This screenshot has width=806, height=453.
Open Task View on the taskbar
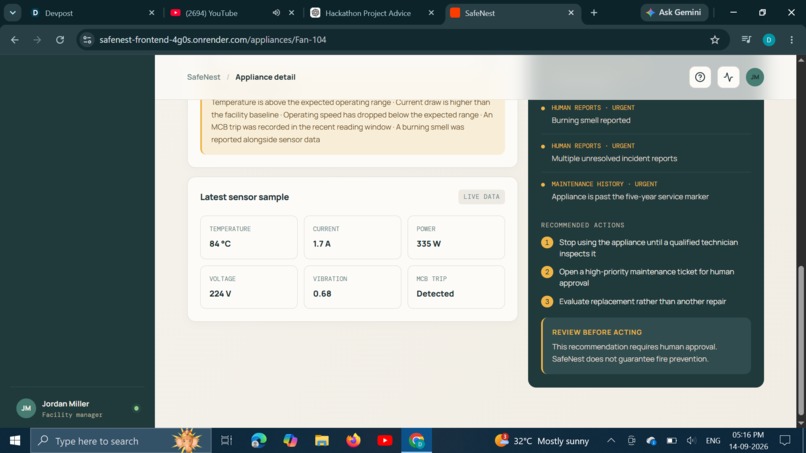226,441
